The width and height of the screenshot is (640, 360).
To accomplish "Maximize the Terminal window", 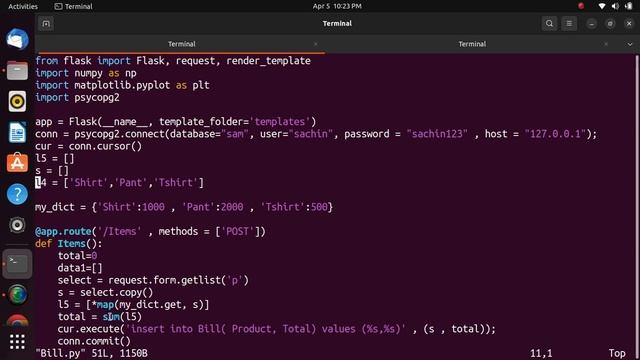I will point(610,24).
